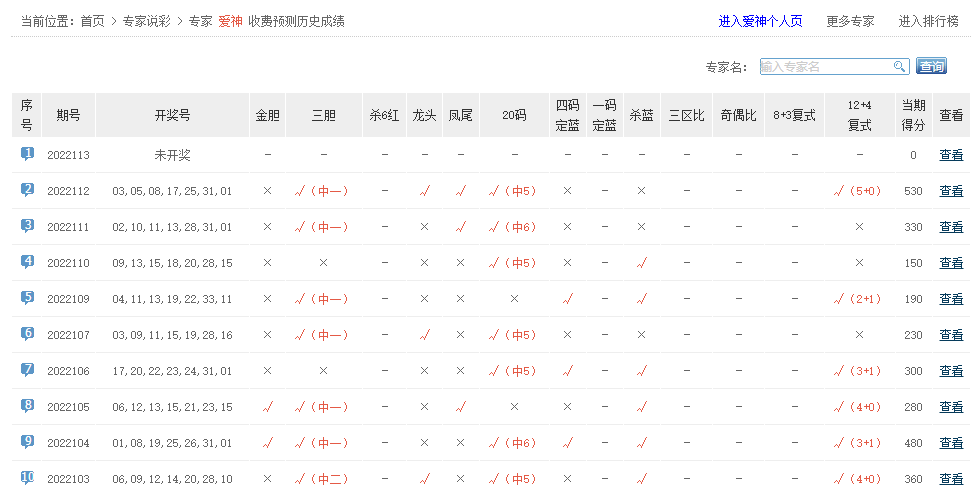
Task: Click the number 7 row badge icon
Action: (x=27, y=370)
